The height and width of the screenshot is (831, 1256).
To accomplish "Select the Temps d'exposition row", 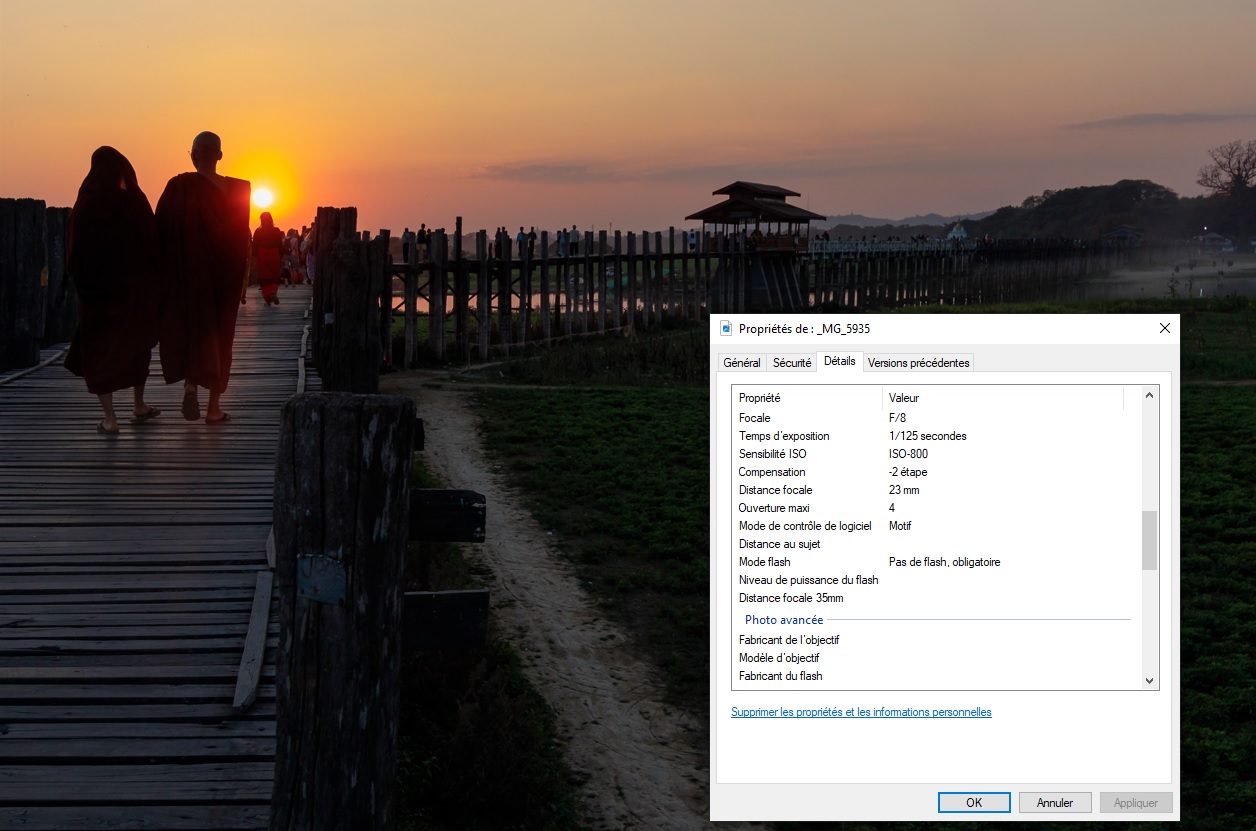I will pyautogui.click(x=935, y=436).
